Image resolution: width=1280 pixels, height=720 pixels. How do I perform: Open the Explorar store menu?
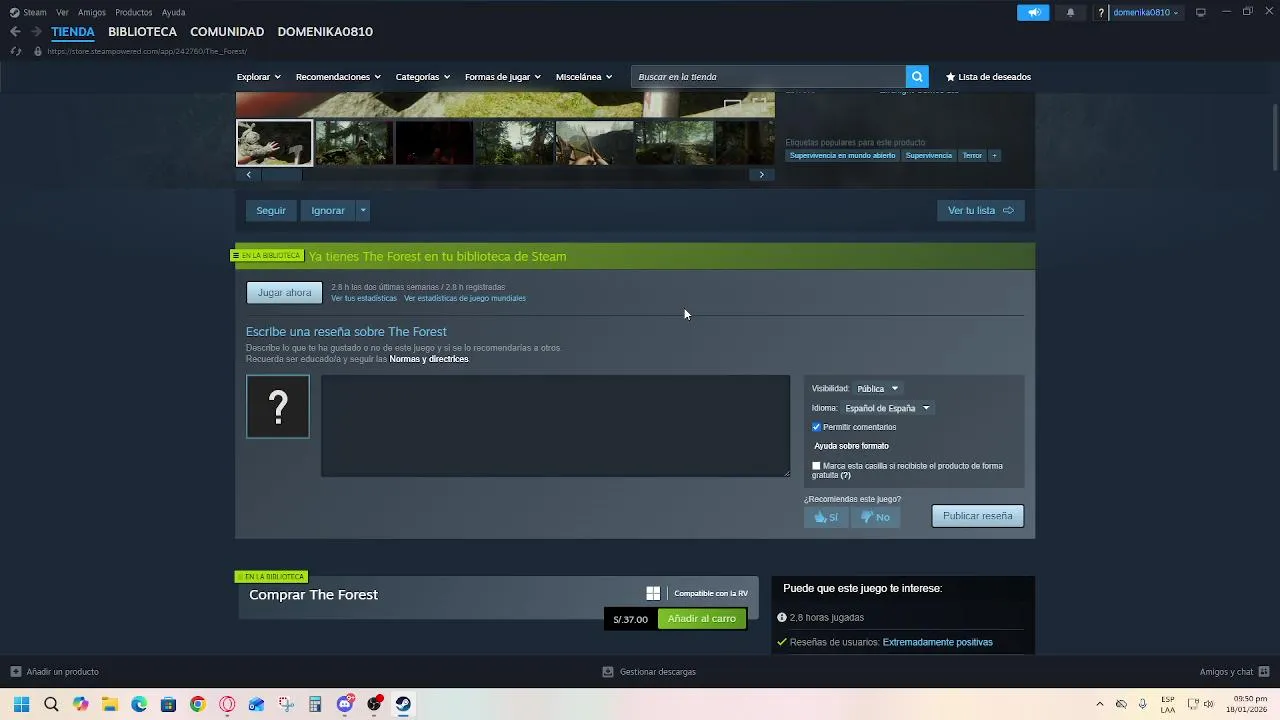pyautogui.click(x=258, y=77)
